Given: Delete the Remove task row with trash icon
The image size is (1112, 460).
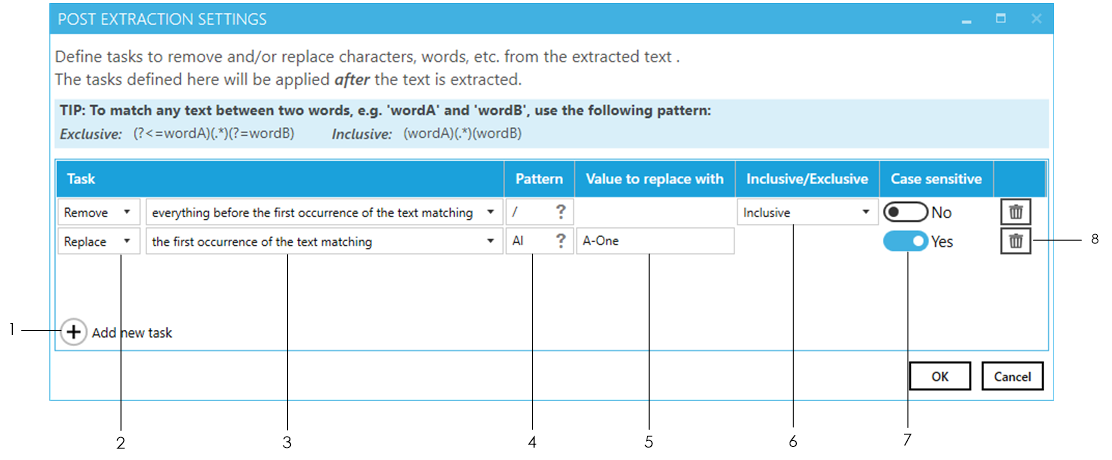Looking at the screenshot, I should click(x=1015, y=212).
